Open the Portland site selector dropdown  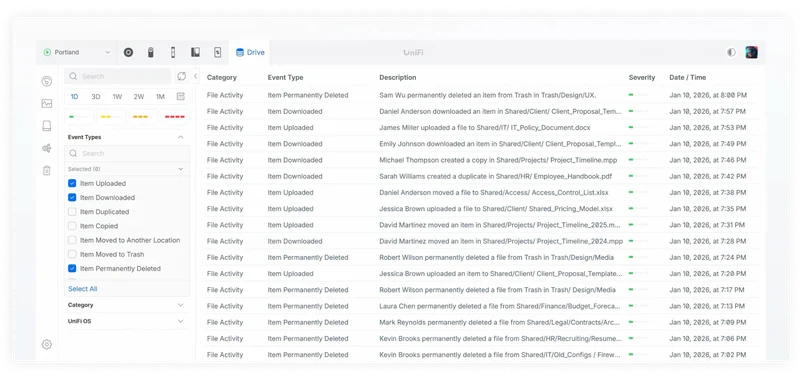[77, 52]
